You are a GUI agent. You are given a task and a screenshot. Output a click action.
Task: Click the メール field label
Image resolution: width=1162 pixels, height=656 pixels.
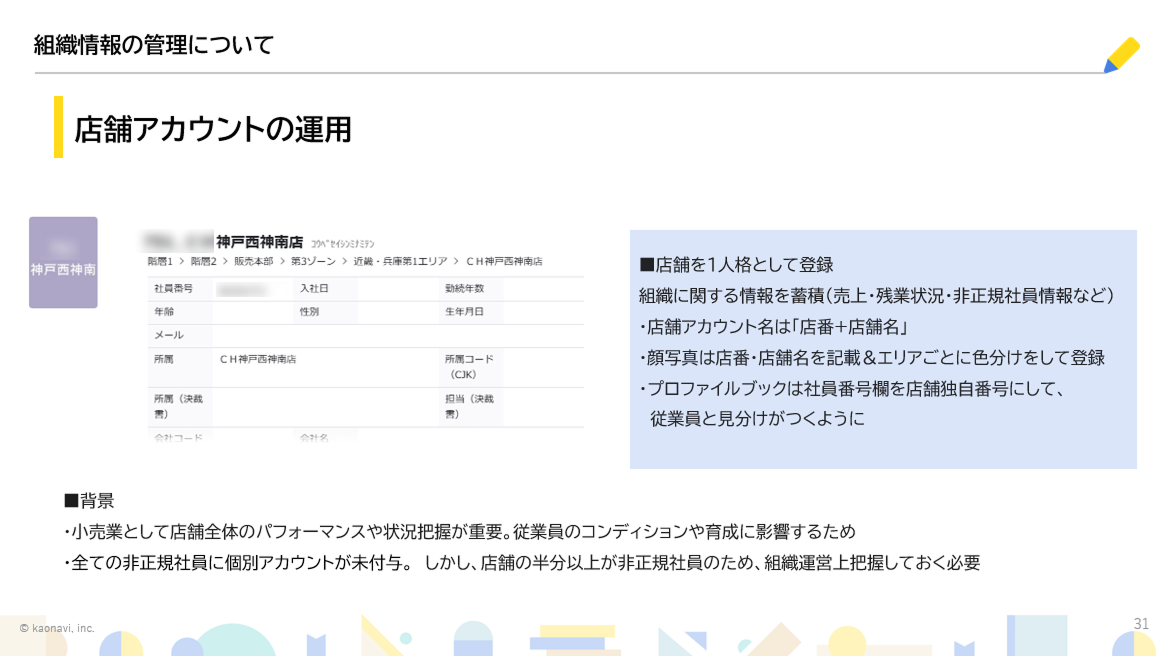(168, 335)
